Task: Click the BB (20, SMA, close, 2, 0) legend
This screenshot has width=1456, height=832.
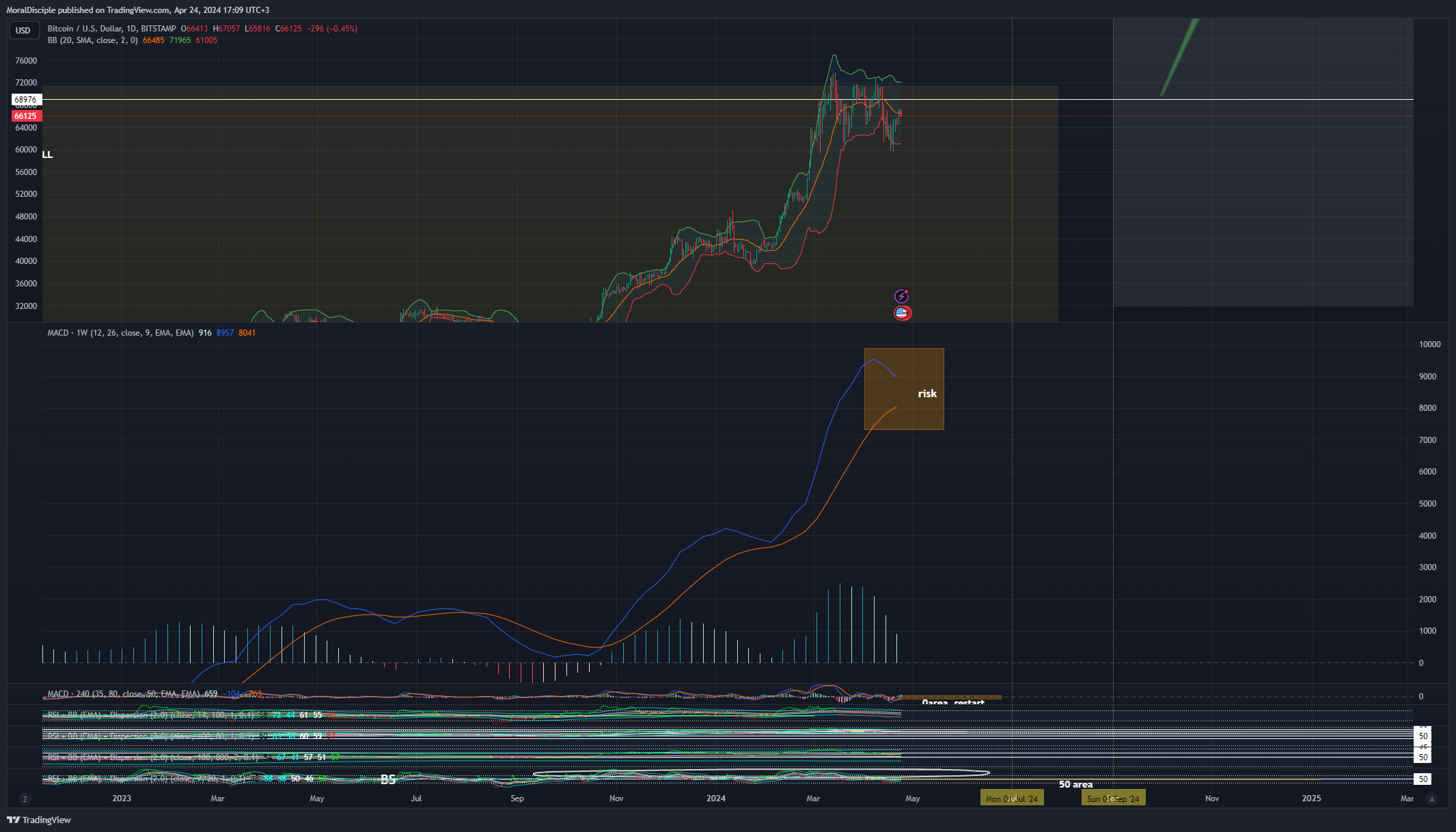Action: coord(92,40)
